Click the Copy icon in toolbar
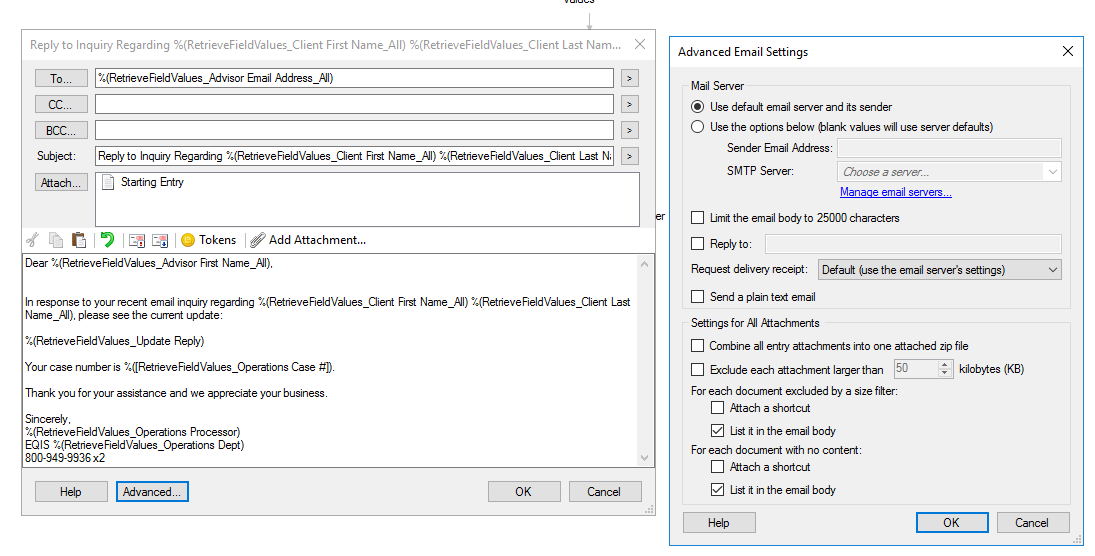The width and height of the screenshot is (1095, 556). pos(56,240)
